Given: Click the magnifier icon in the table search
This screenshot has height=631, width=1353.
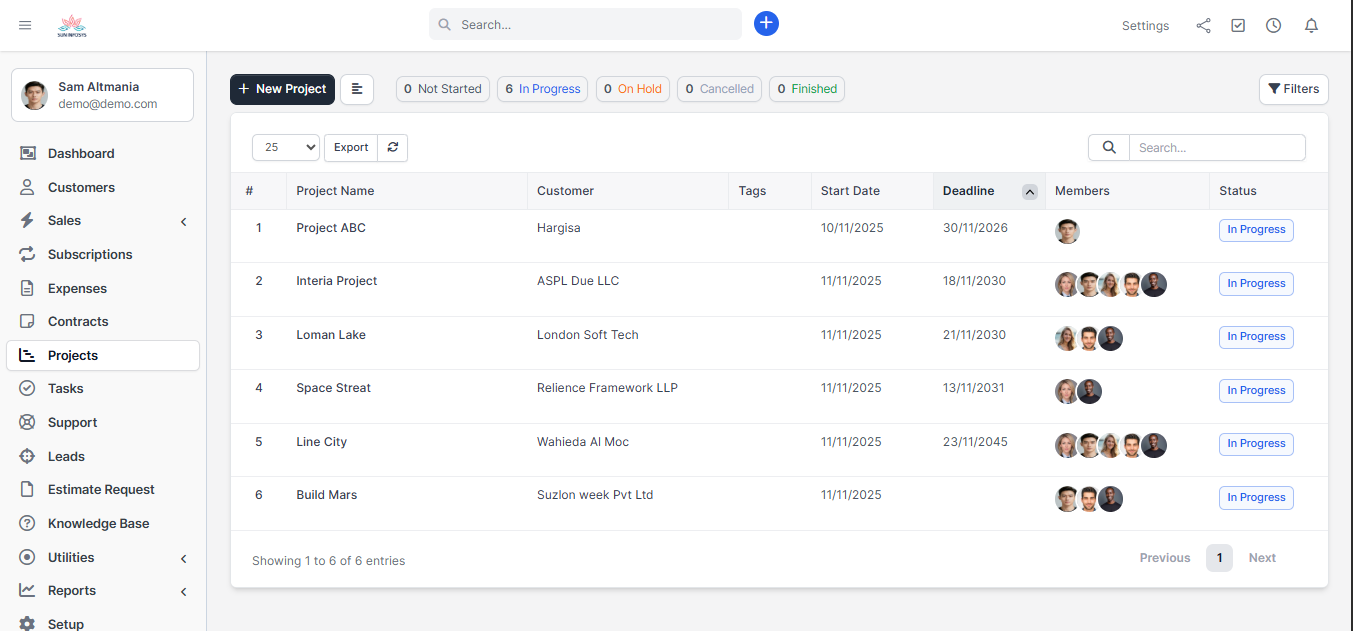Looking at the screenshot, I should (x=1108, y=147).
